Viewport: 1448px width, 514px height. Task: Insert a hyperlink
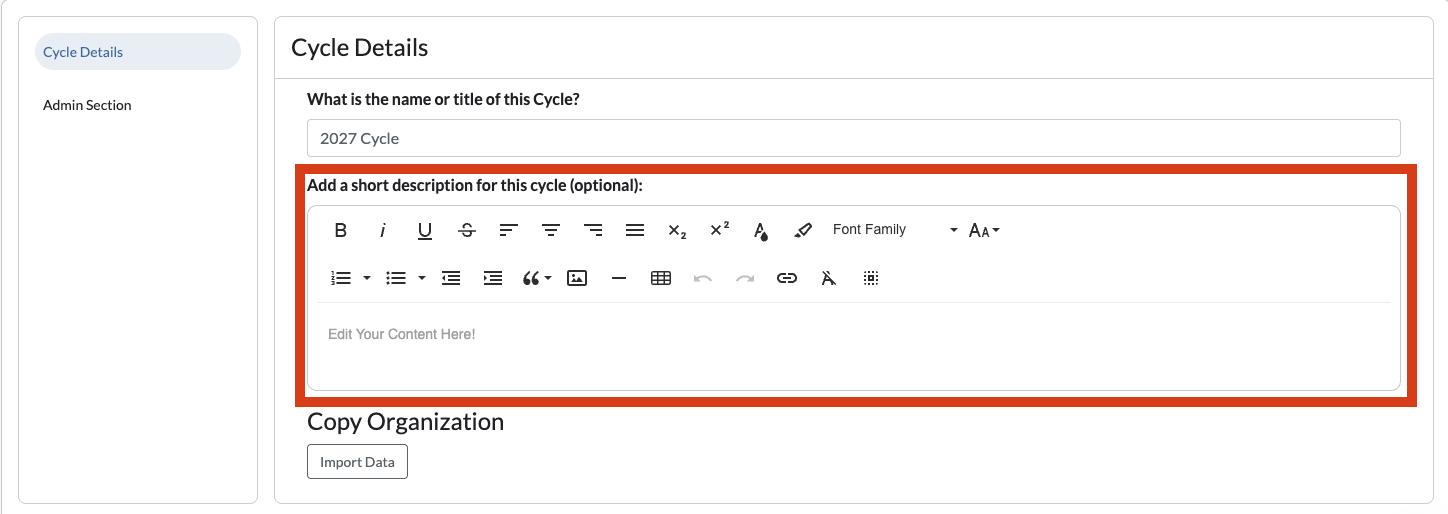point(787,278)
